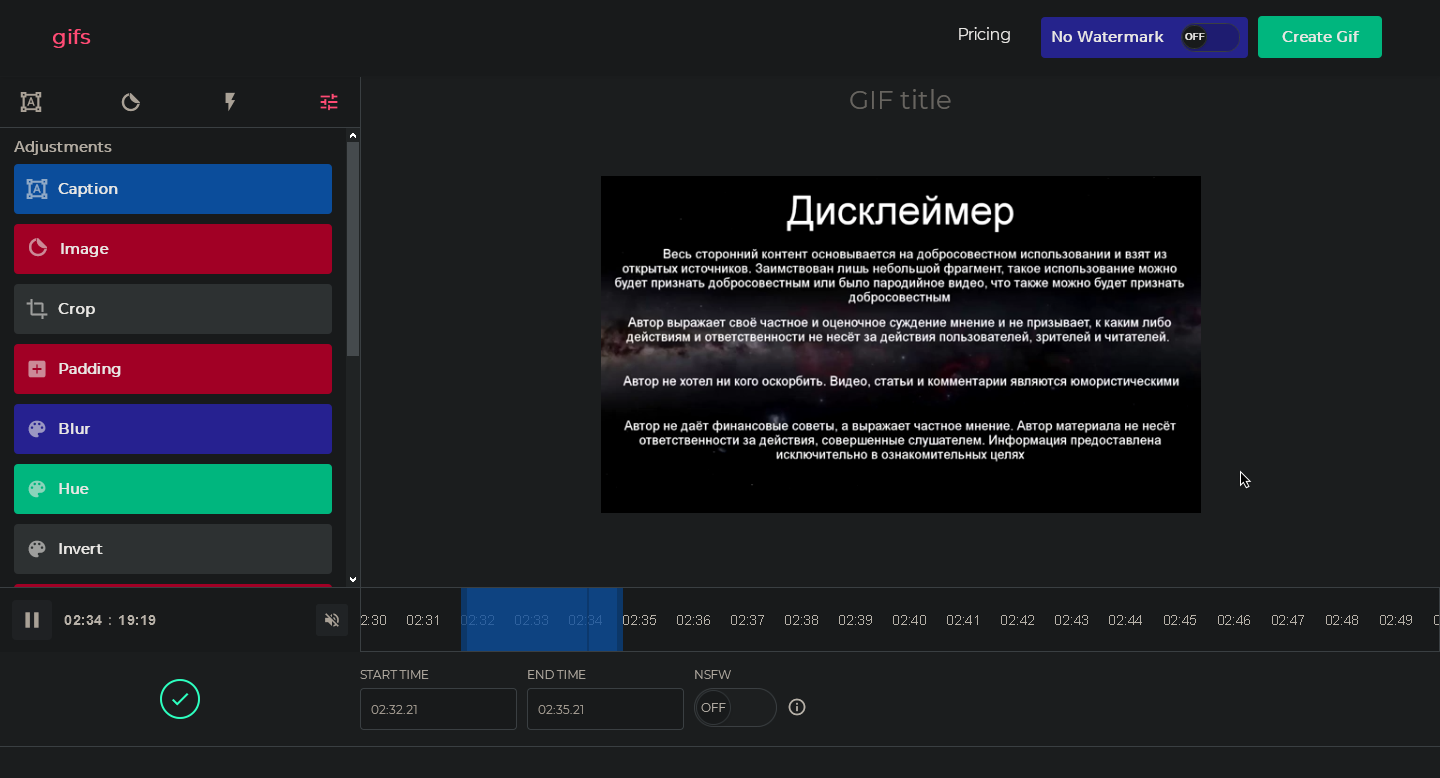Viewport: 1440px width, 778px height.
Task: Jump to 02:31 on the timeline
Action: 423,620
